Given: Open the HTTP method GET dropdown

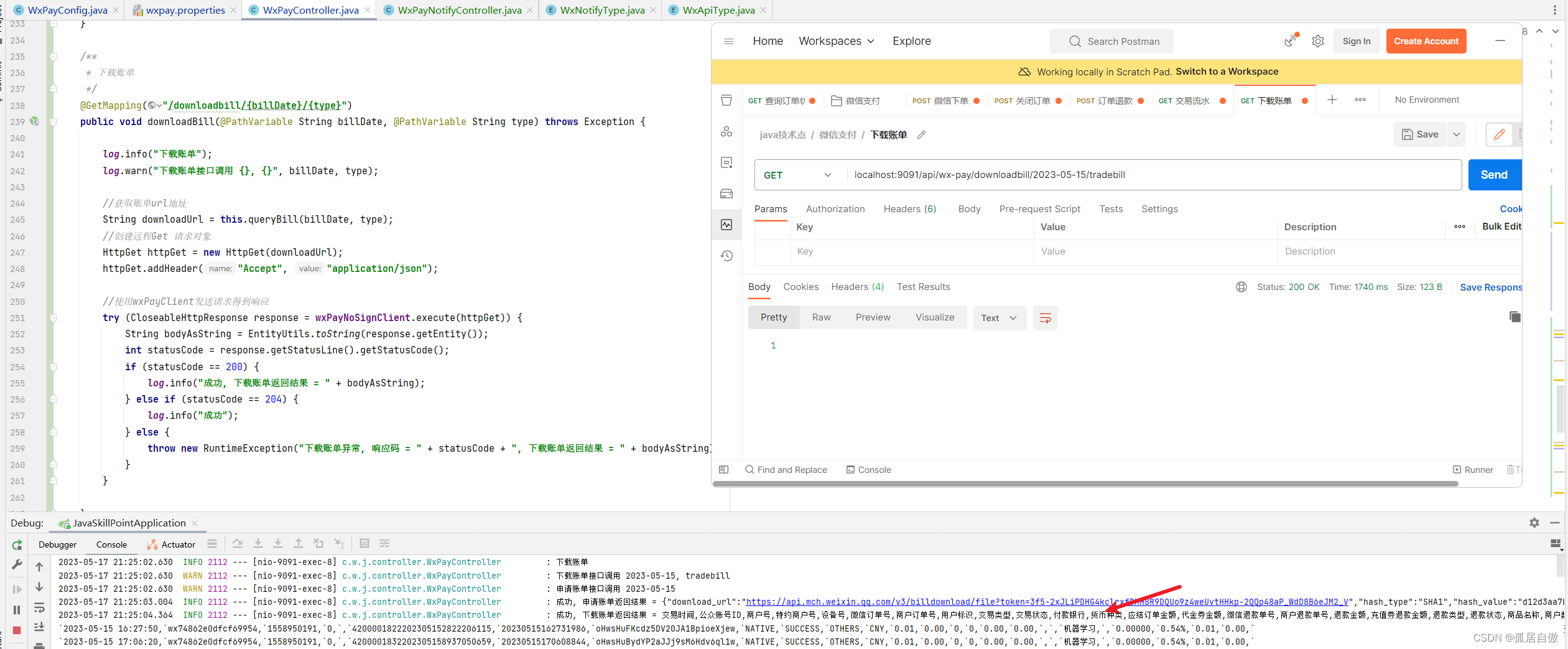Looking at the screenshot, I should [x=798, y=175].
